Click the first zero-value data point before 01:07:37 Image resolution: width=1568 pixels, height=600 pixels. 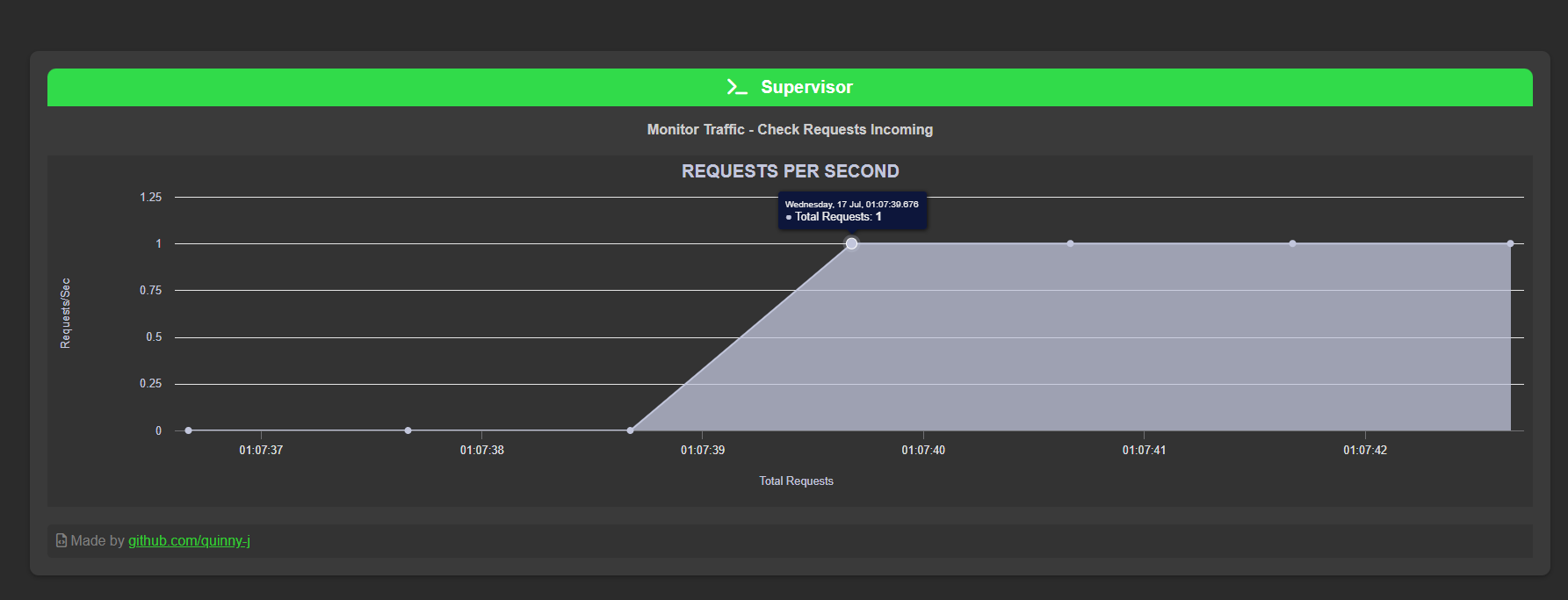(189, 430)
